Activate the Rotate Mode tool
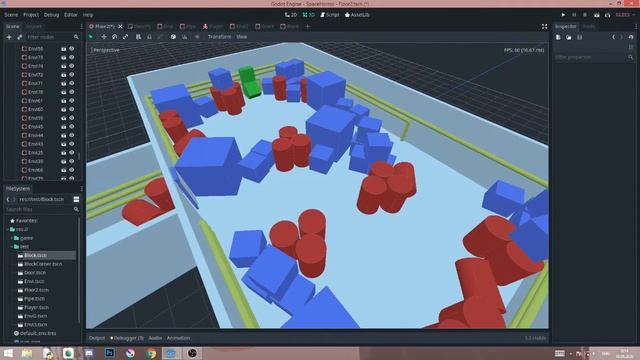The width and height of the screenshot is (640, 360). (x=115, y=37)
